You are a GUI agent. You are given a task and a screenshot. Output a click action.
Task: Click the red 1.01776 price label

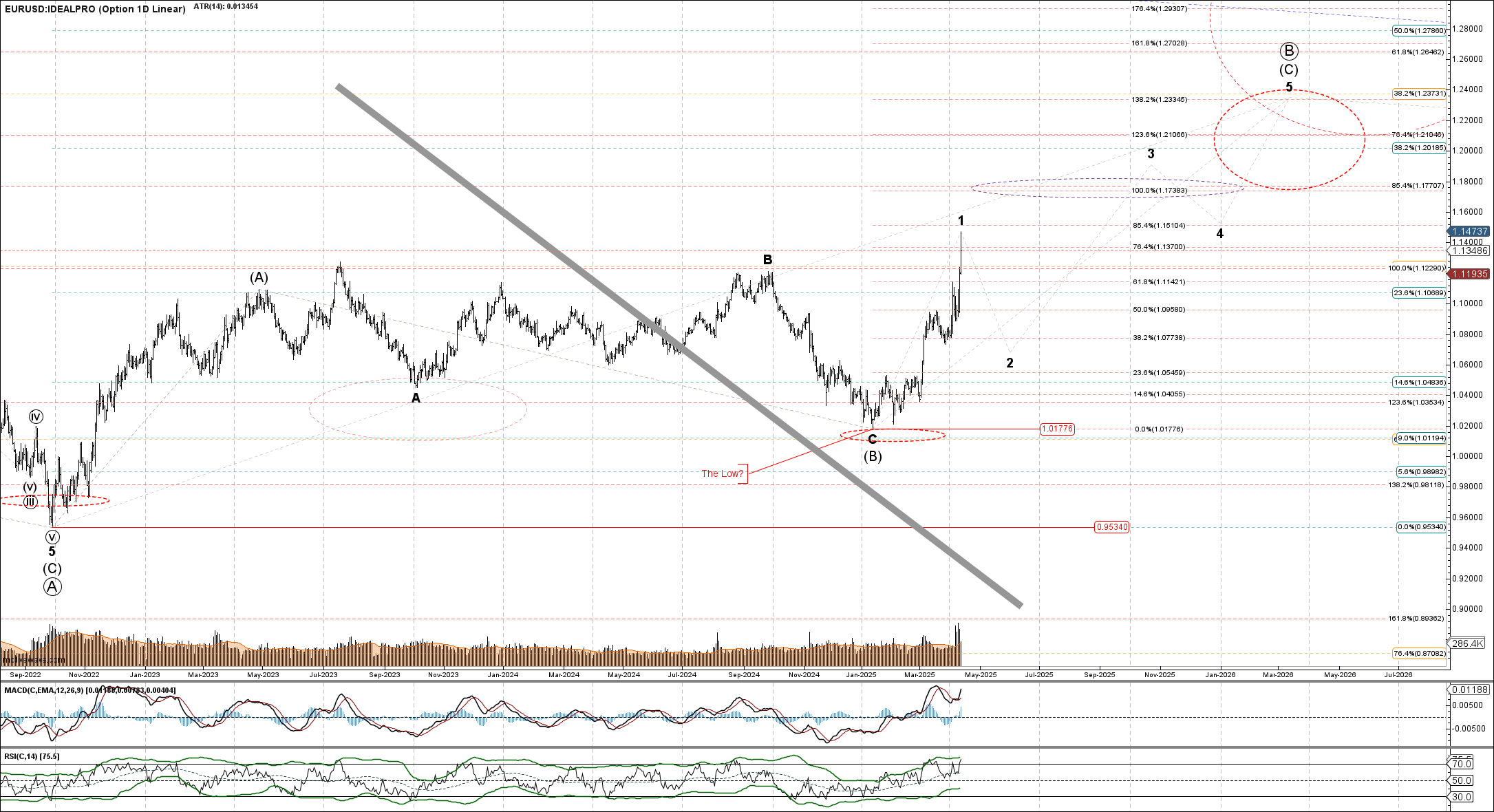pos(1056,429)
